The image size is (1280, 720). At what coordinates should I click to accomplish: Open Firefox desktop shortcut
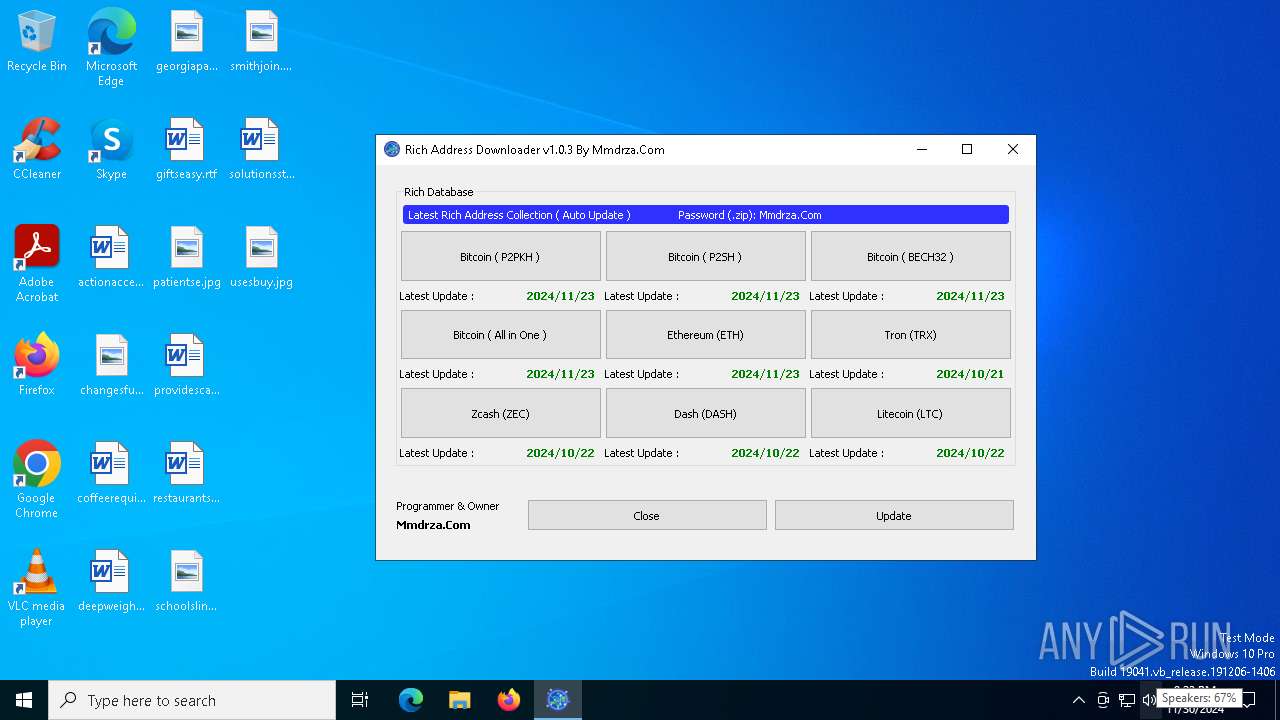pyautogui.click(x=37, y=366)
